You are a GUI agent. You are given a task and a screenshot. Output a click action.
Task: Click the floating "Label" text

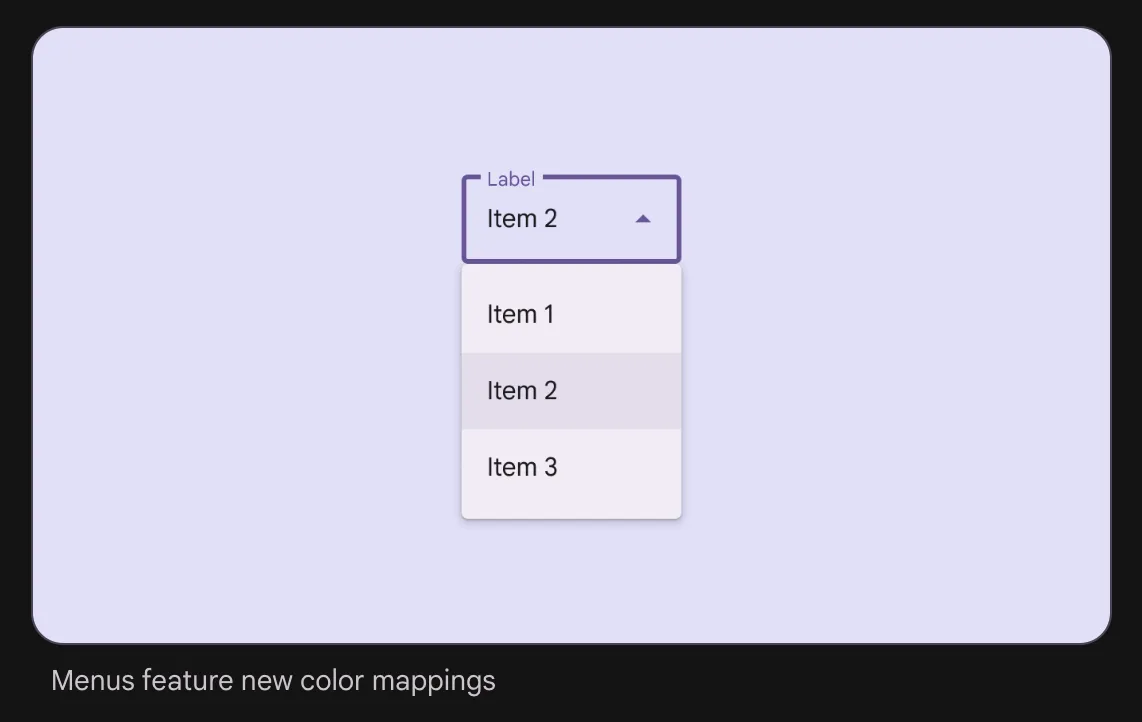[x=511, y=179]
